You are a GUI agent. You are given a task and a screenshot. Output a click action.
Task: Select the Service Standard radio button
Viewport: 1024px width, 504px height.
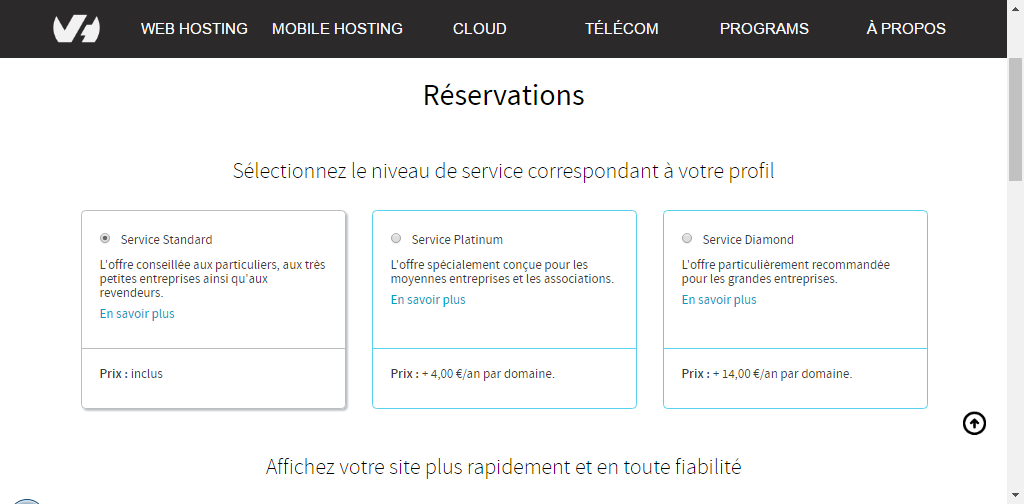point(105,239)
